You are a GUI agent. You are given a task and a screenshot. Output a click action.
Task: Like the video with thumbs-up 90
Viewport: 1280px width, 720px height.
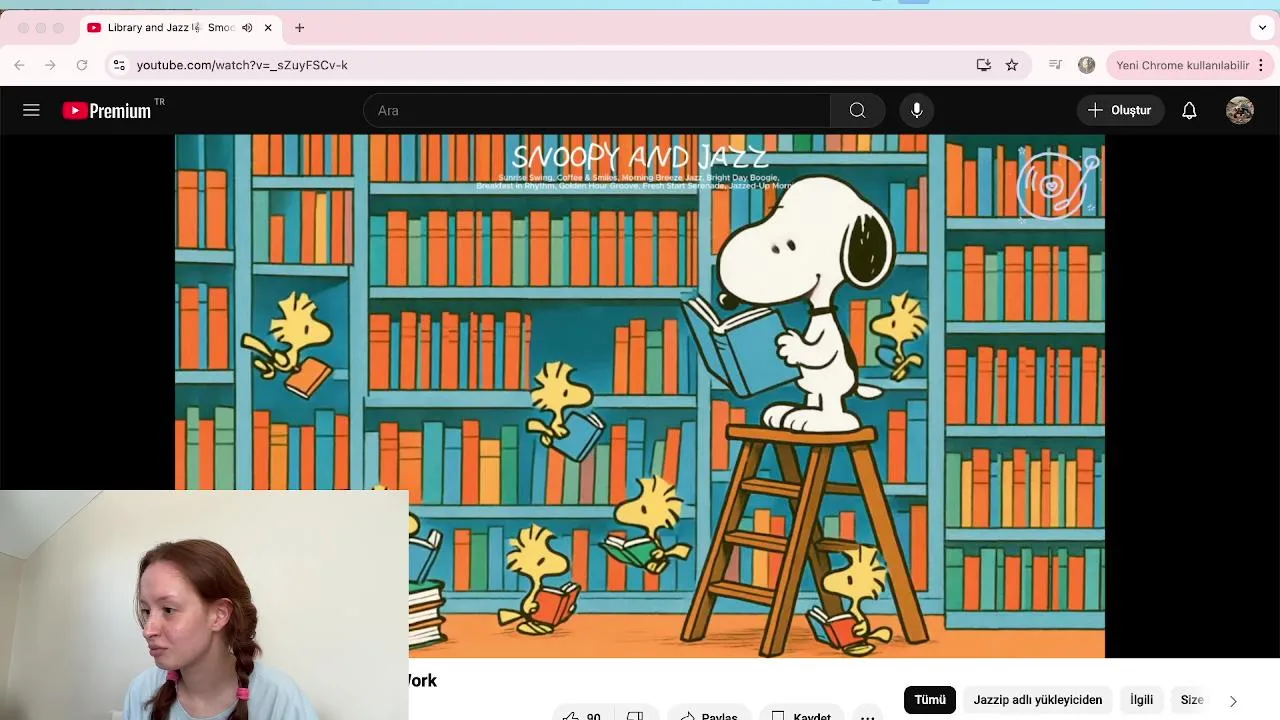tap(582, 716)
